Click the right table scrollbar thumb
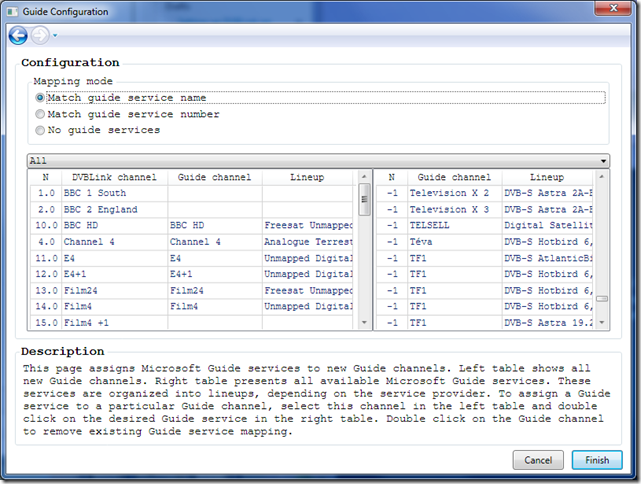 click(x=601, y=299)
